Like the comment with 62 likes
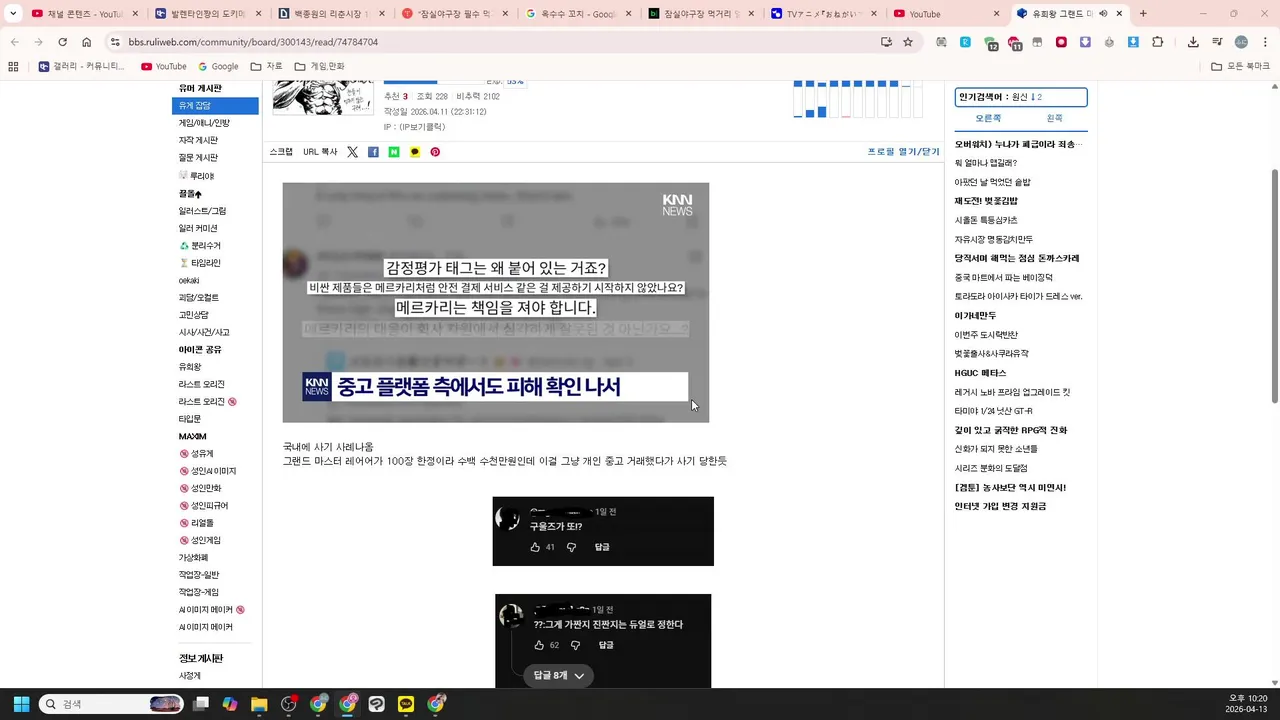The width and height of the screenshot is (1280, 720). pos(539,645)
